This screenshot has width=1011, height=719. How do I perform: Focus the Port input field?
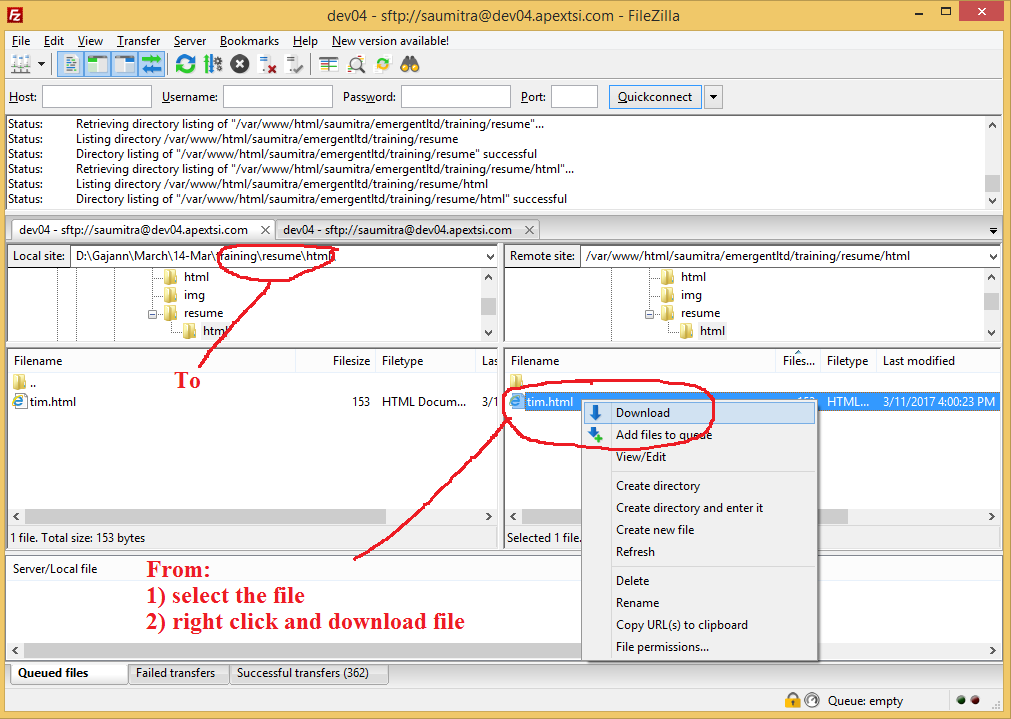pos(574,97)
